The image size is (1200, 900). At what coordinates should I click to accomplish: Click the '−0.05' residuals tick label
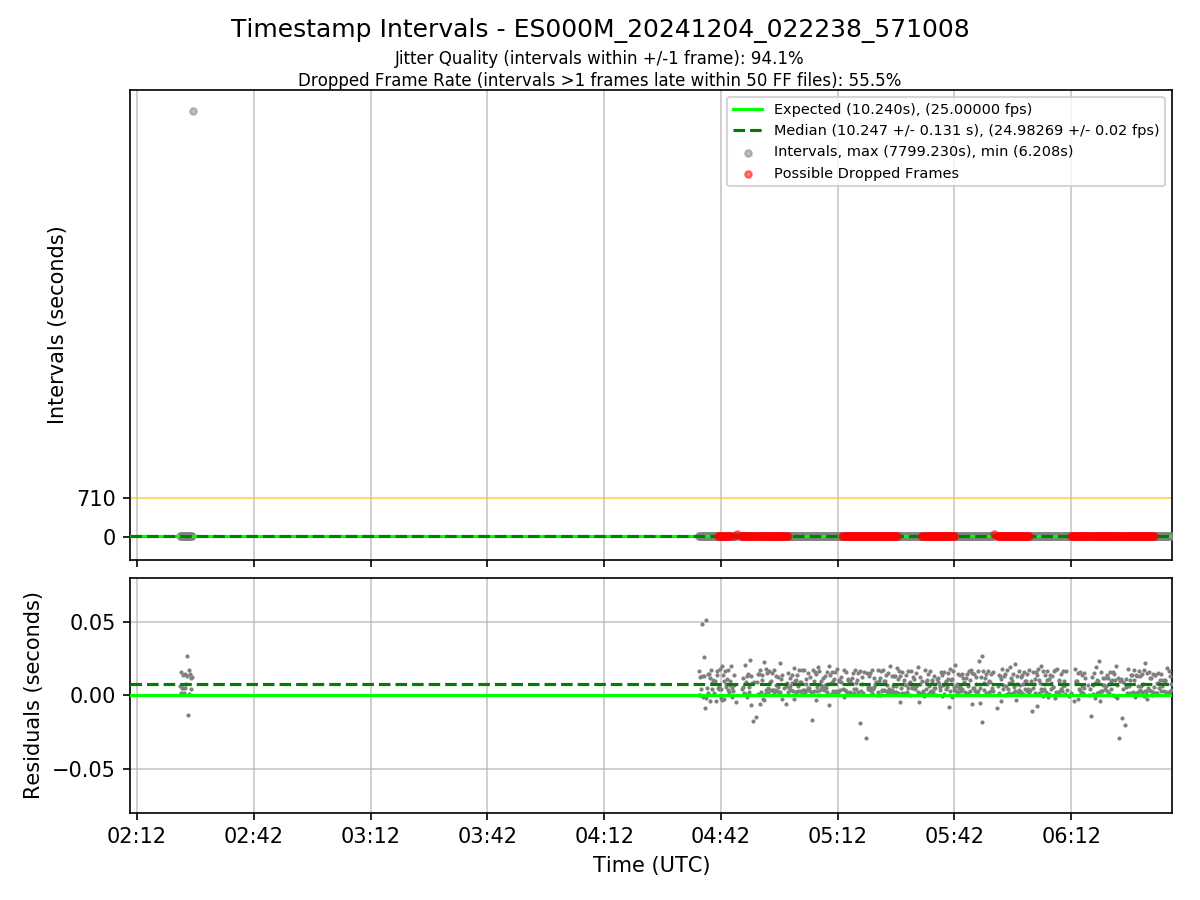coord(87,769)
